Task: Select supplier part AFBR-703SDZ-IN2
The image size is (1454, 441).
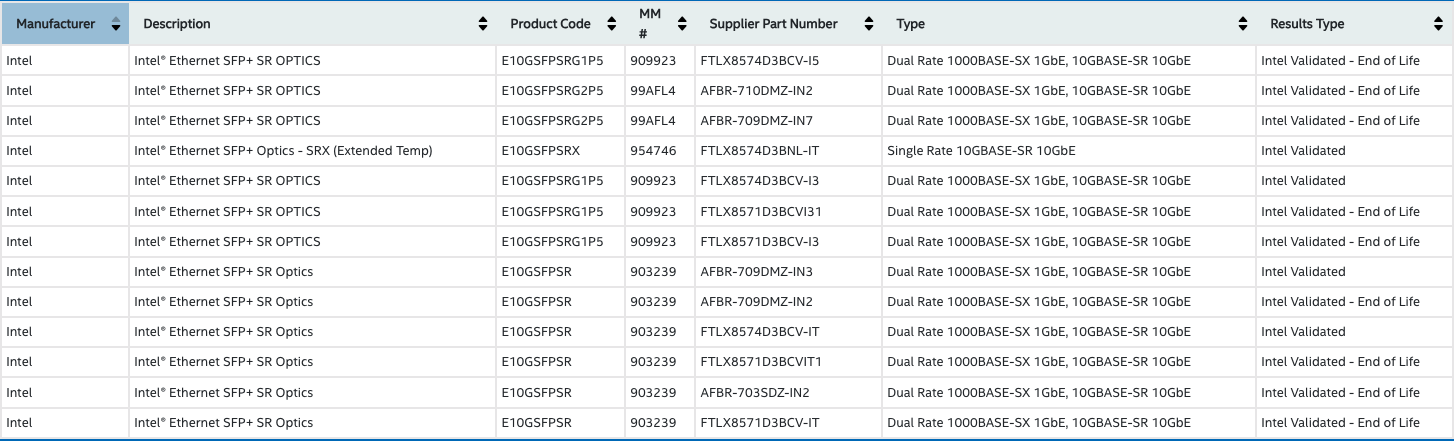Action: coord(754,392)
